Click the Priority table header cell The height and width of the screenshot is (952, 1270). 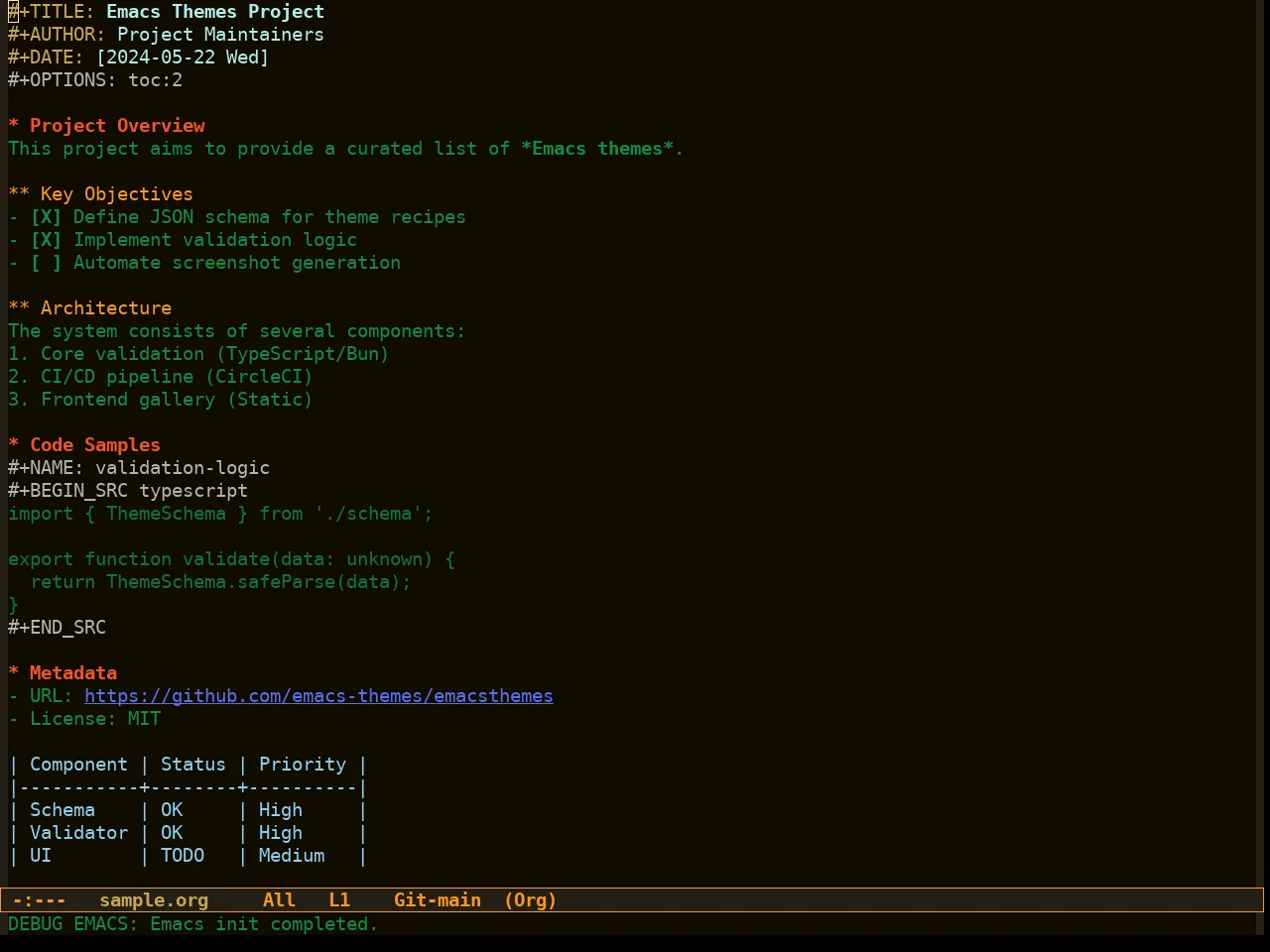pyautogui.click(x=303, y=765)
